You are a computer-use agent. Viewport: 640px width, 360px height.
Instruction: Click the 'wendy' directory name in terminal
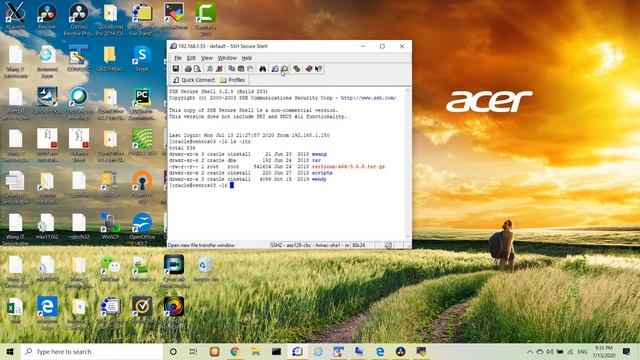[319, 179]
